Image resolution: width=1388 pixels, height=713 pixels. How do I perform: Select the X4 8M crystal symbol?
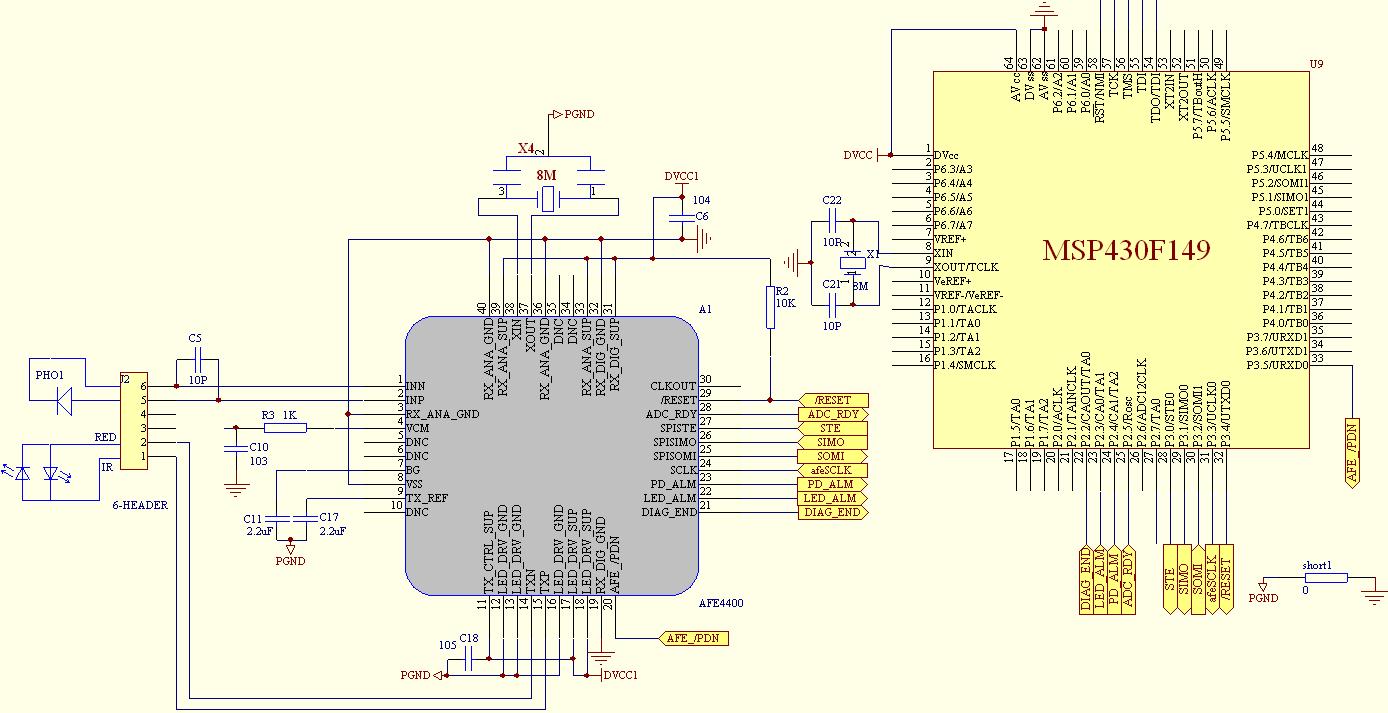pyautogui.click(x=547, y=200)
